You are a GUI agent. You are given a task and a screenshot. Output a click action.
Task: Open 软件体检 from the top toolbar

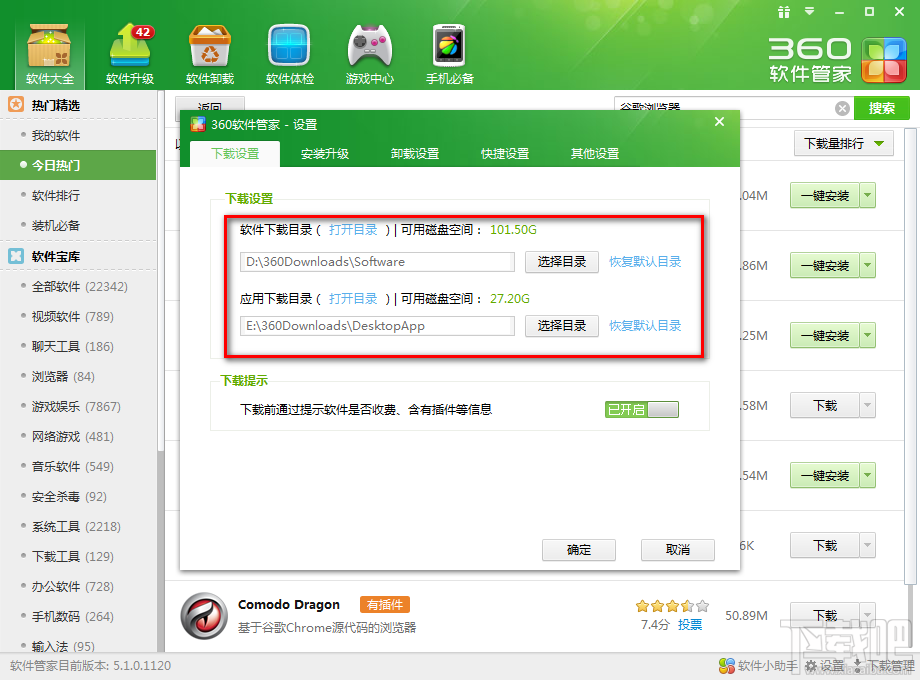pos(289,45)
